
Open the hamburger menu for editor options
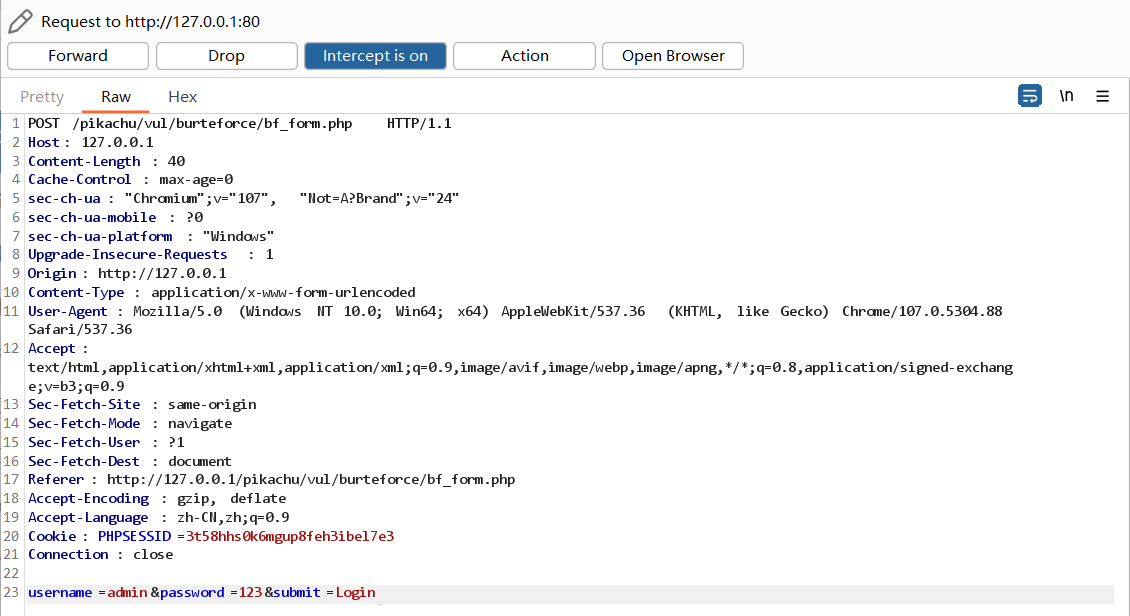click(1102, 96)
